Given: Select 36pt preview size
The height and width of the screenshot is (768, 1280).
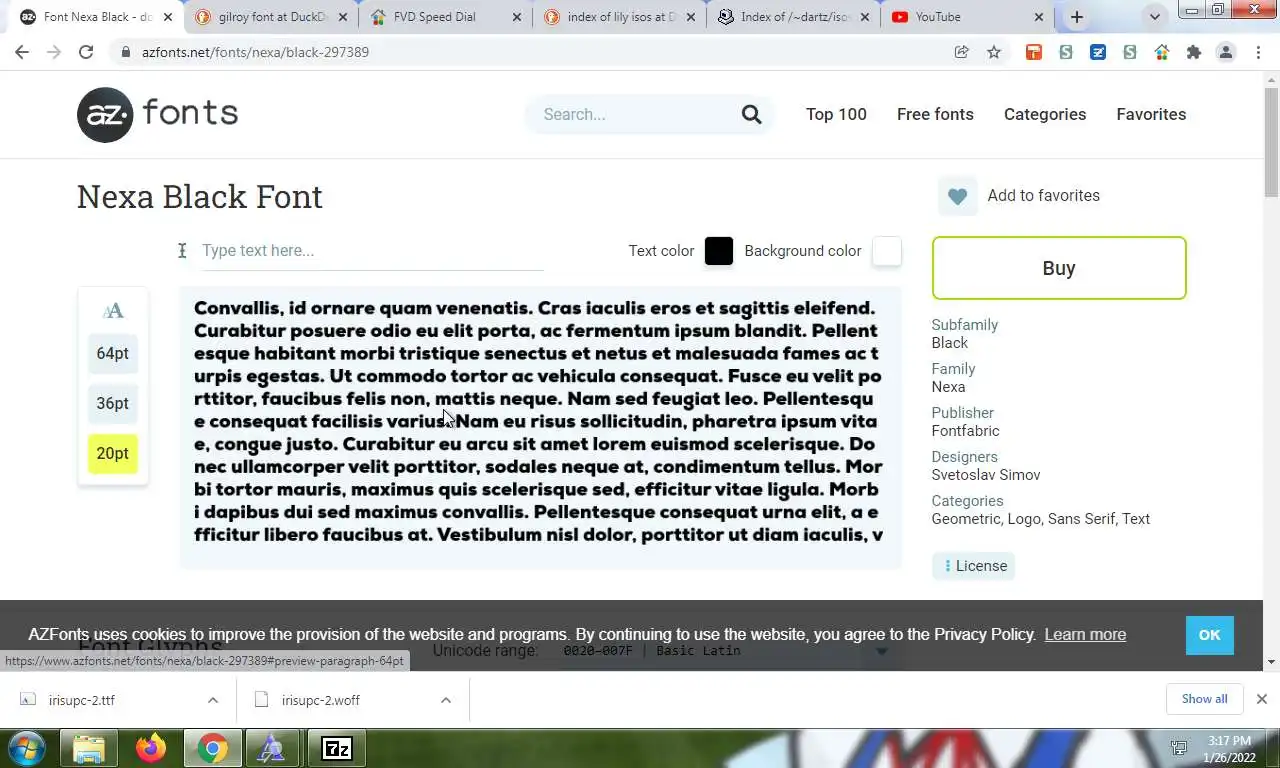Looking at the screenshot, I should point(113,403).
